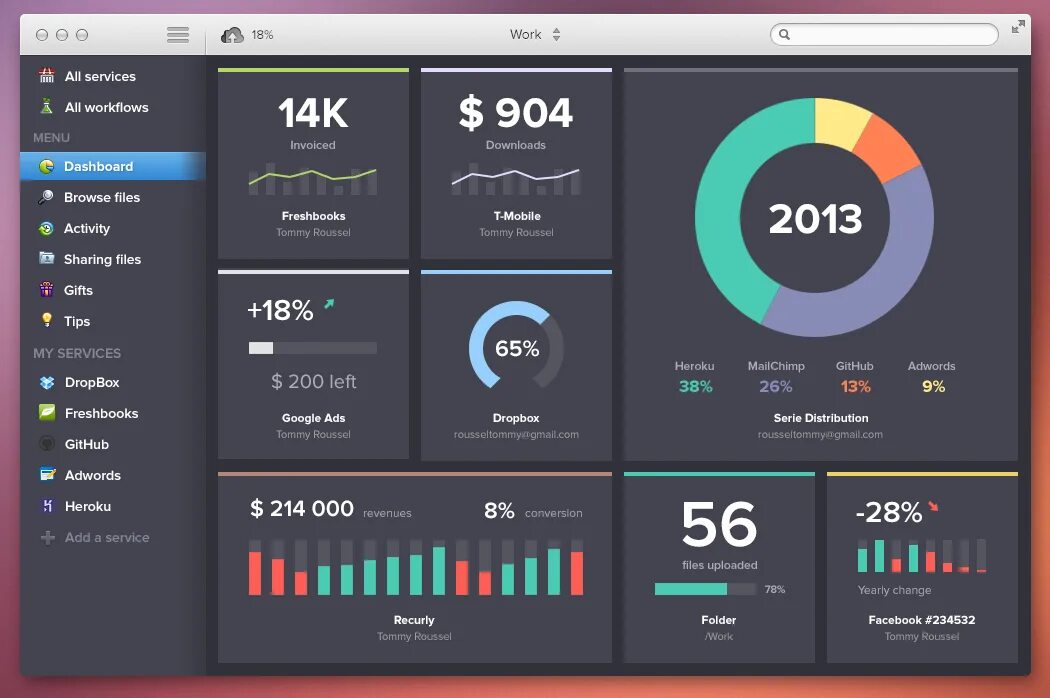Click the GitHub 13% legend value

coord(855,387)
